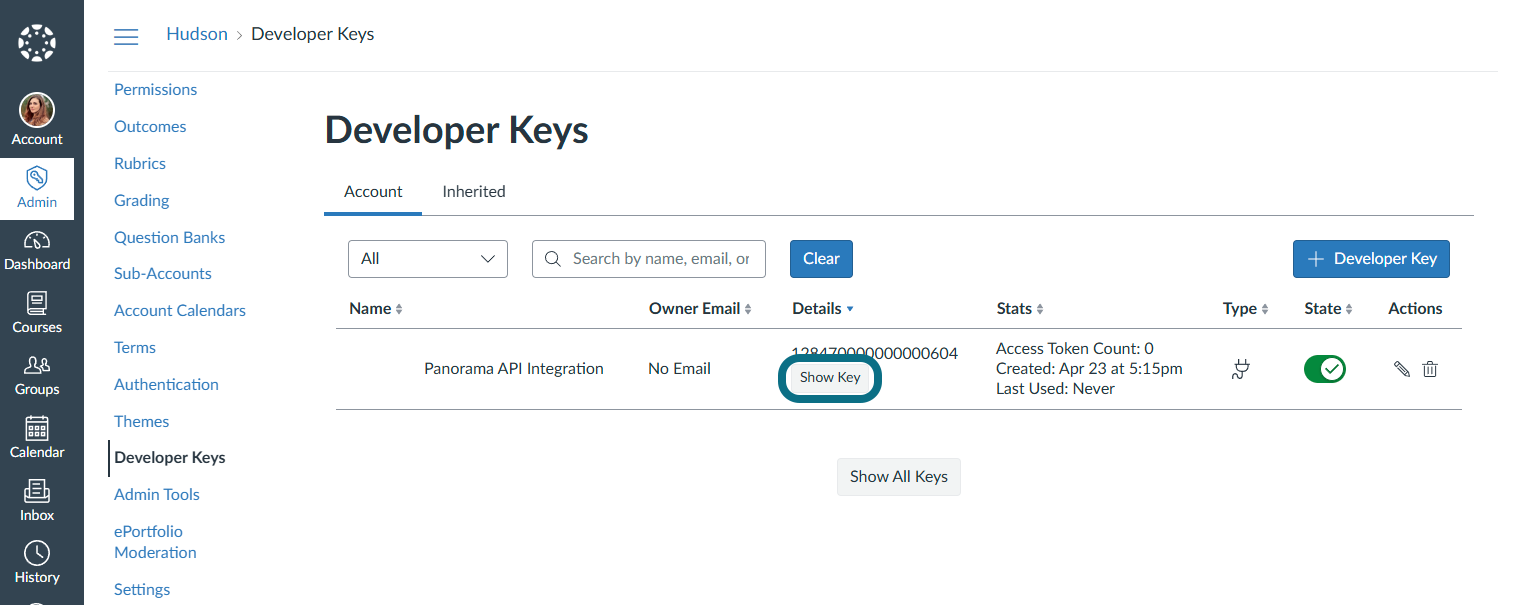Follow the Hudson breadcrumb link

pyautogui.click(x=197, y=34)
